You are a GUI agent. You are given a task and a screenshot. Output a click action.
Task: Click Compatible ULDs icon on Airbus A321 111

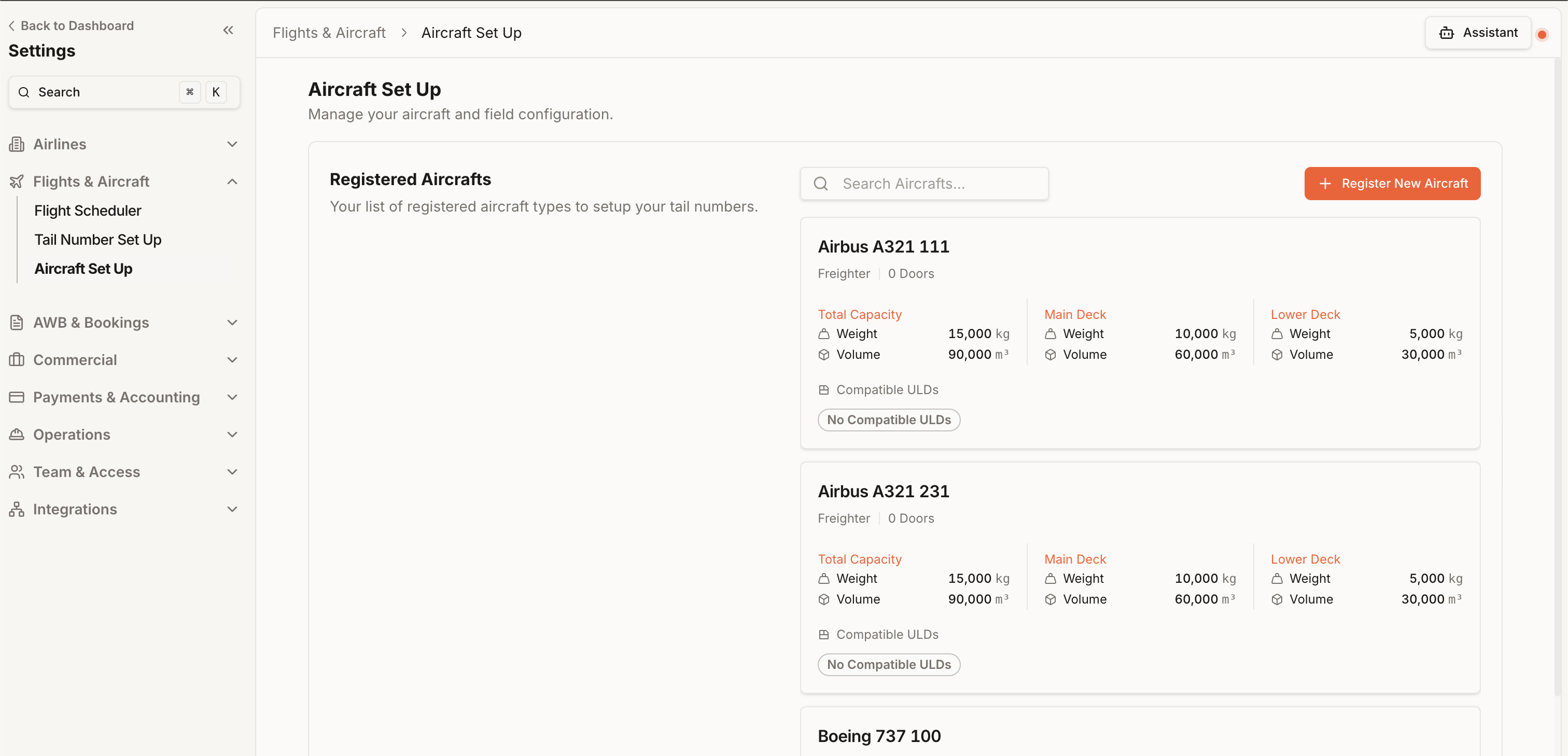(x=823, y=389)
